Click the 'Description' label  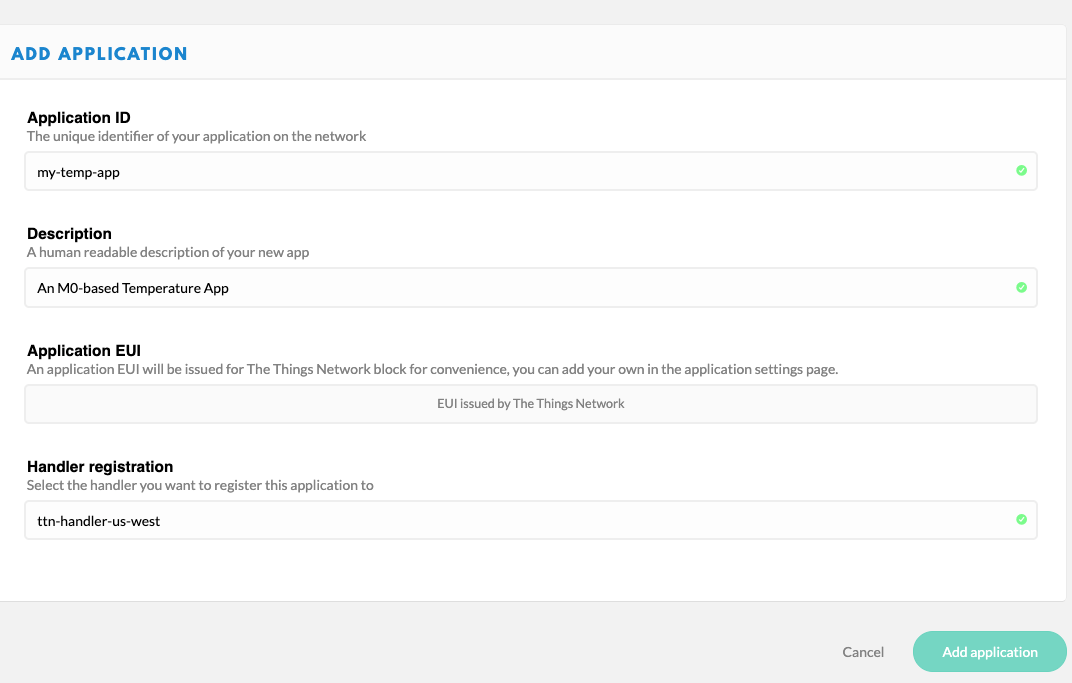tap(69, 234)
